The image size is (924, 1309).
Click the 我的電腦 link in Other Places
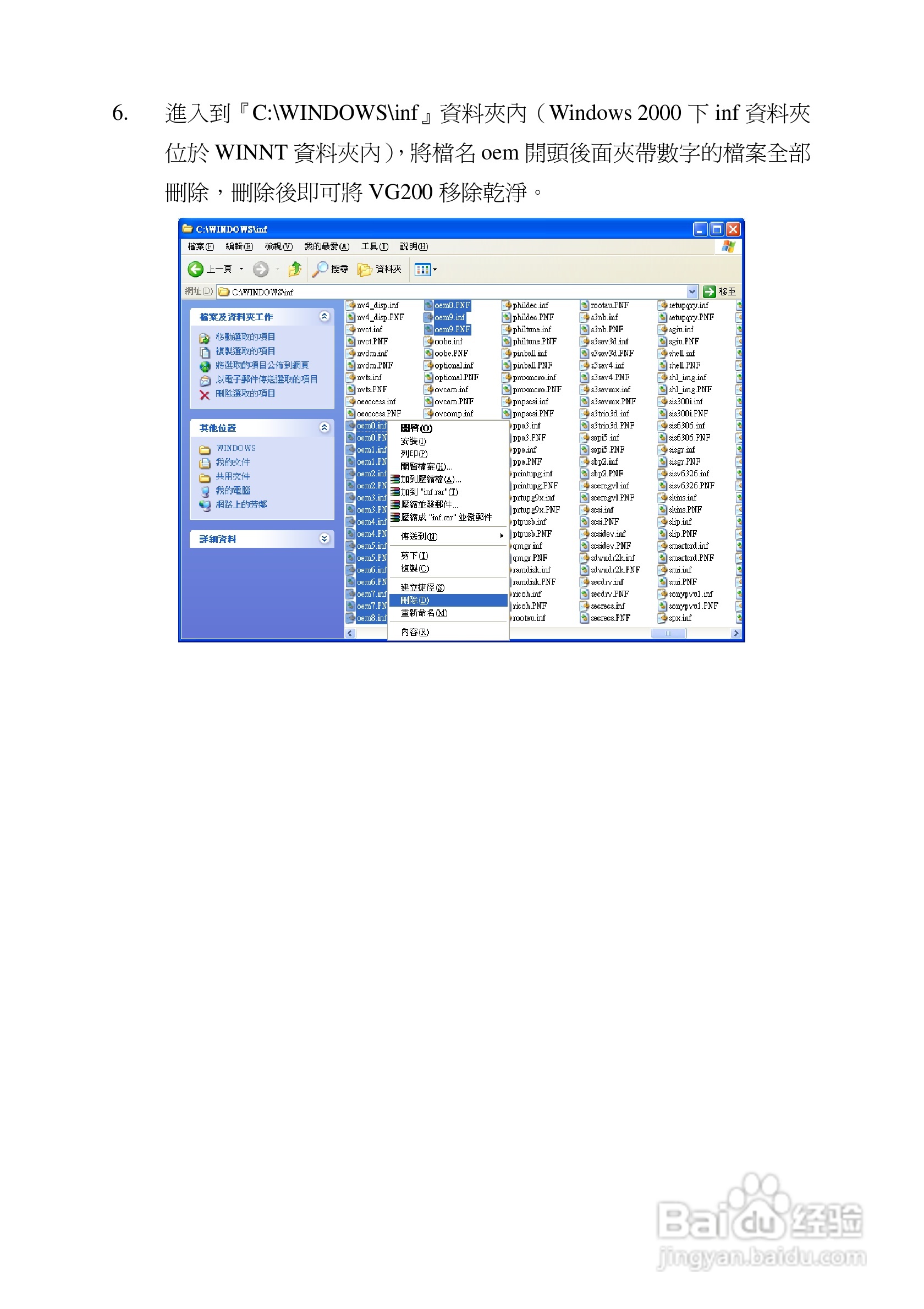pos(233,490)
